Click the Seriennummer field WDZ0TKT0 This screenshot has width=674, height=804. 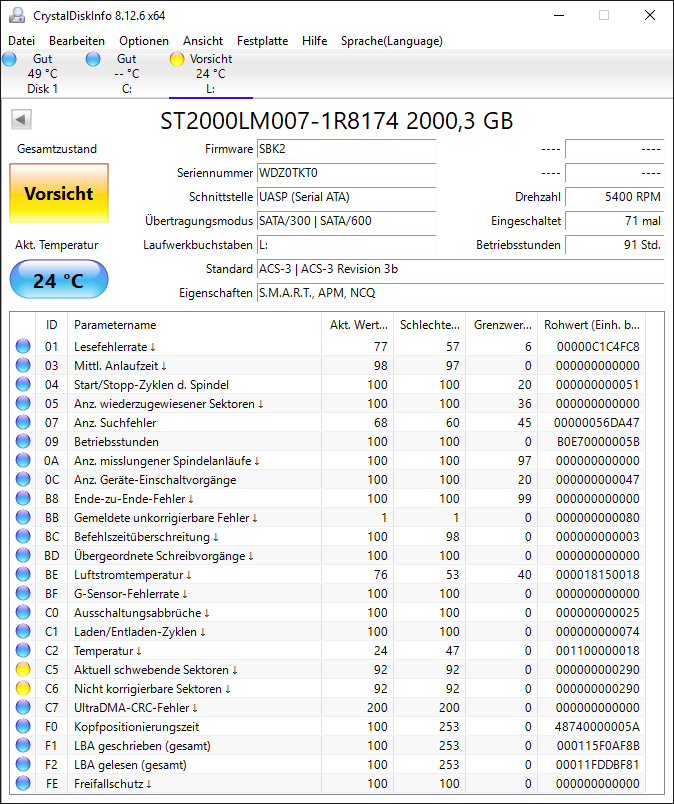(x=346, y=173)
